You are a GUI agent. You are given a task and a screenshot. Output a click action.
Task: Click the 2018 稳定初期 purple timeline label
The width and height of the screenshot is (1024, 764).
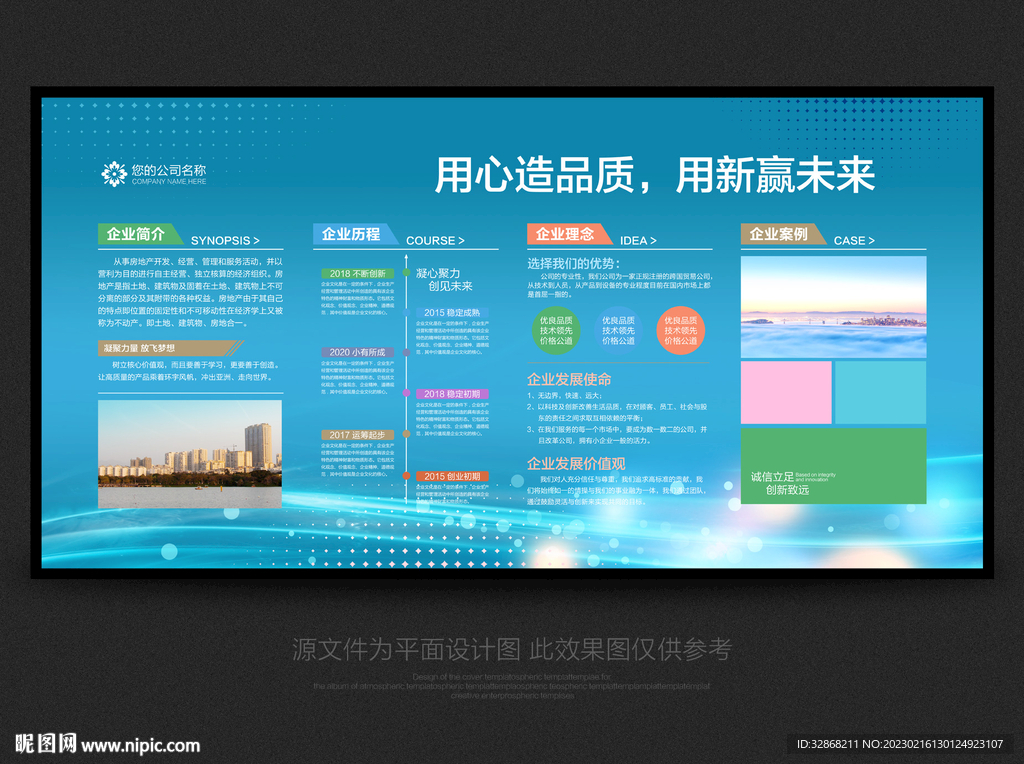coord(452,394)
